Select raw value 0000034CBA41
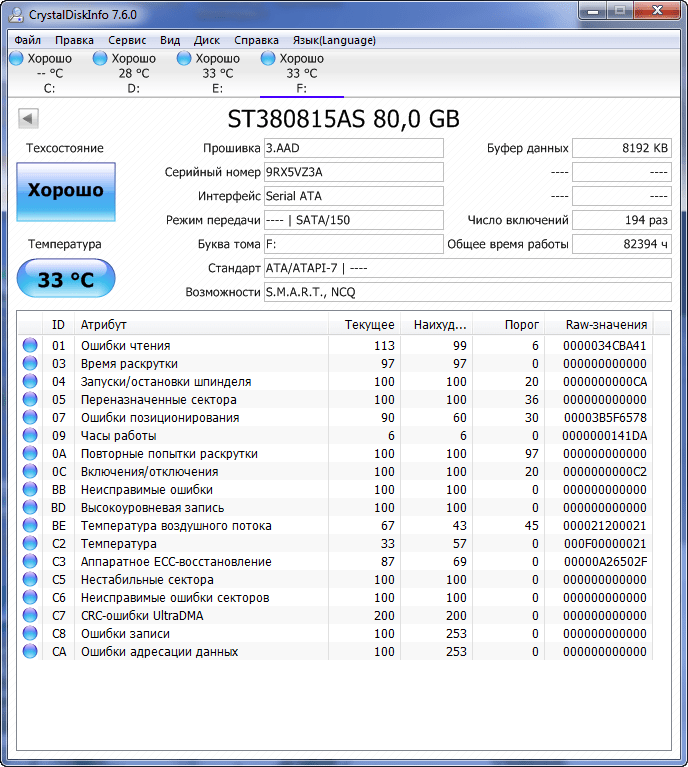 coord(605,346)
